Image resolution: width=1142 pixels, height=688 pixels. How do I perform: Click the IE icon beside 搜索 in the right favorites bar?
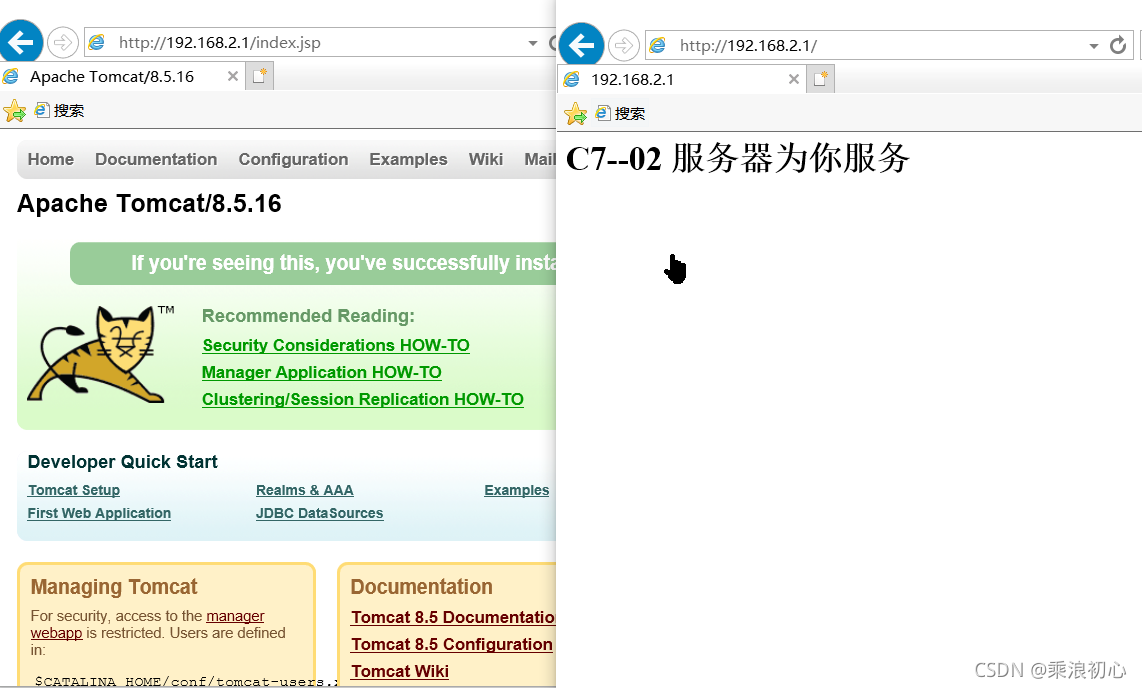[603, 113]
